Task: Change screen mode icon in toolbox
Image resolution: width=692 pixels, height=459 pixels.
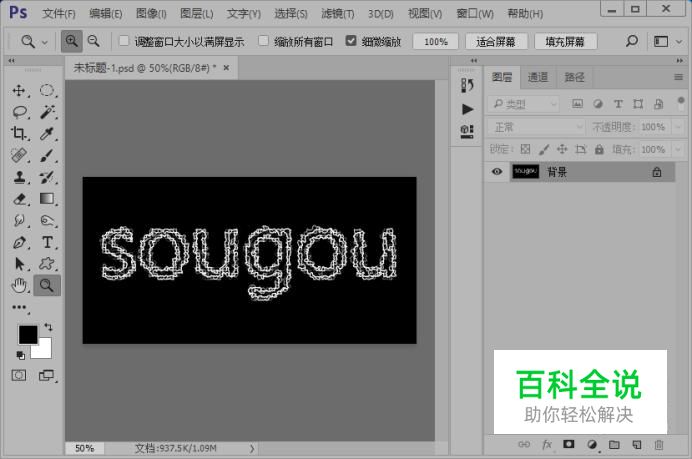Action: coord(46,376)
